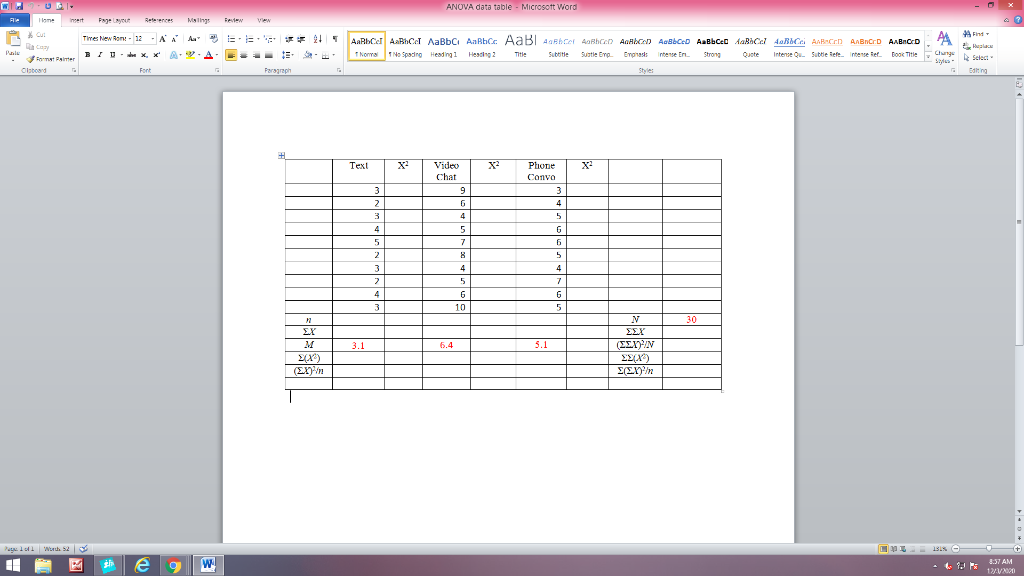The width and height of the screenshot is (1024, 576).
Task: Switch to the References tab
Action: click(x=159, y=20)
